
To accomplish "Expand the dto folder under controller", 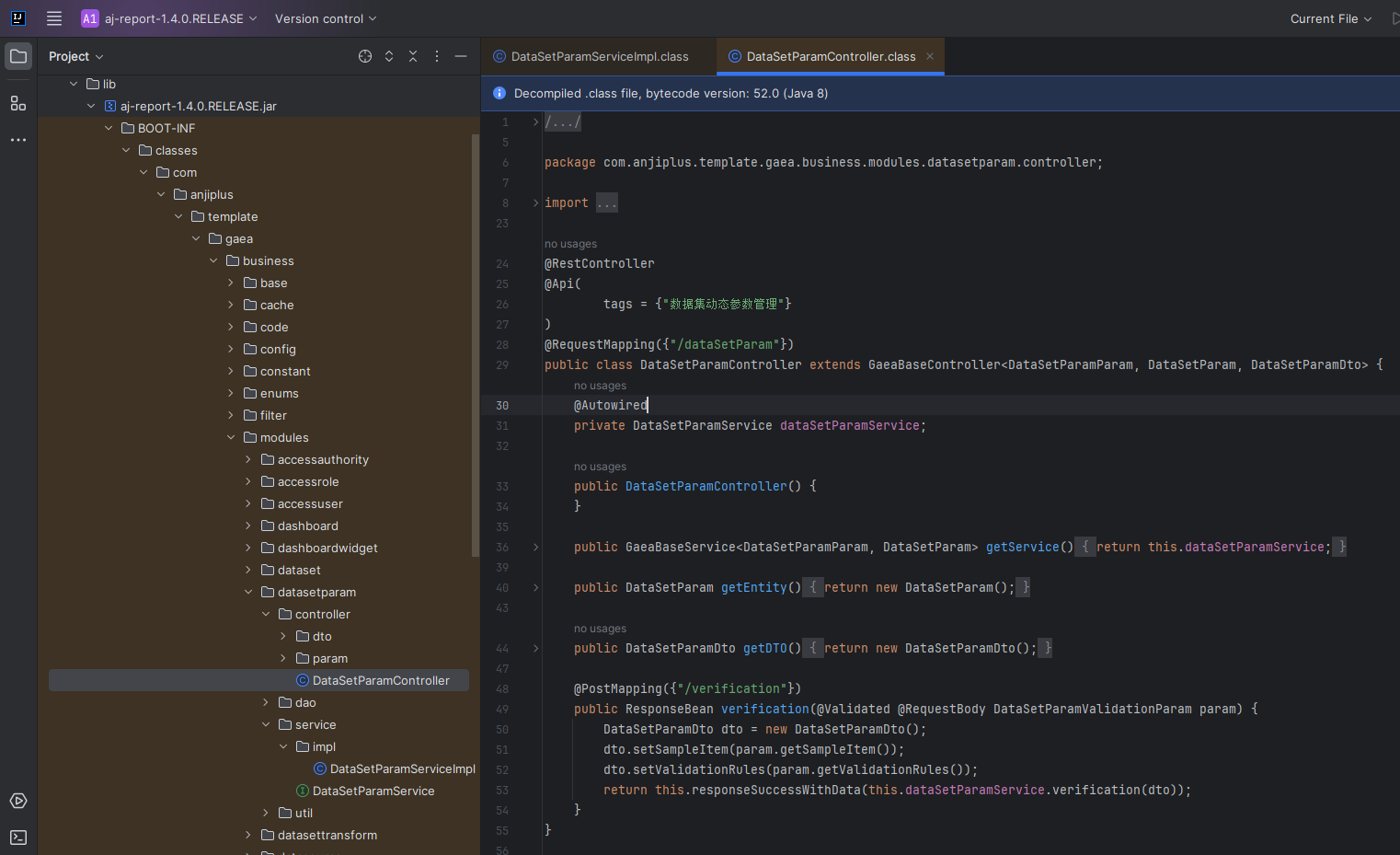I will [x=283, y=636].
